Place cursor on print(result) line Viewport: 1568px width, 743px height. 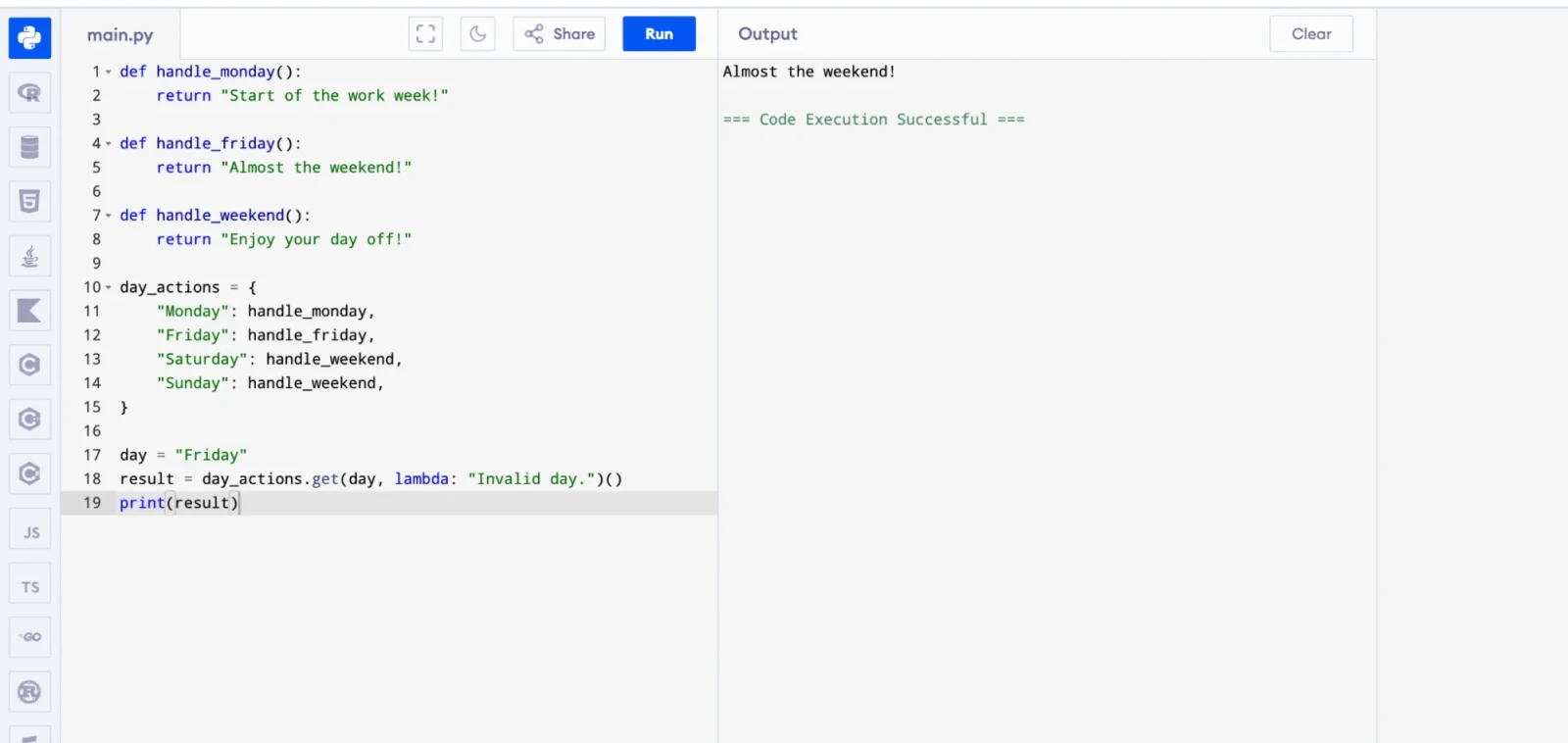389,503
